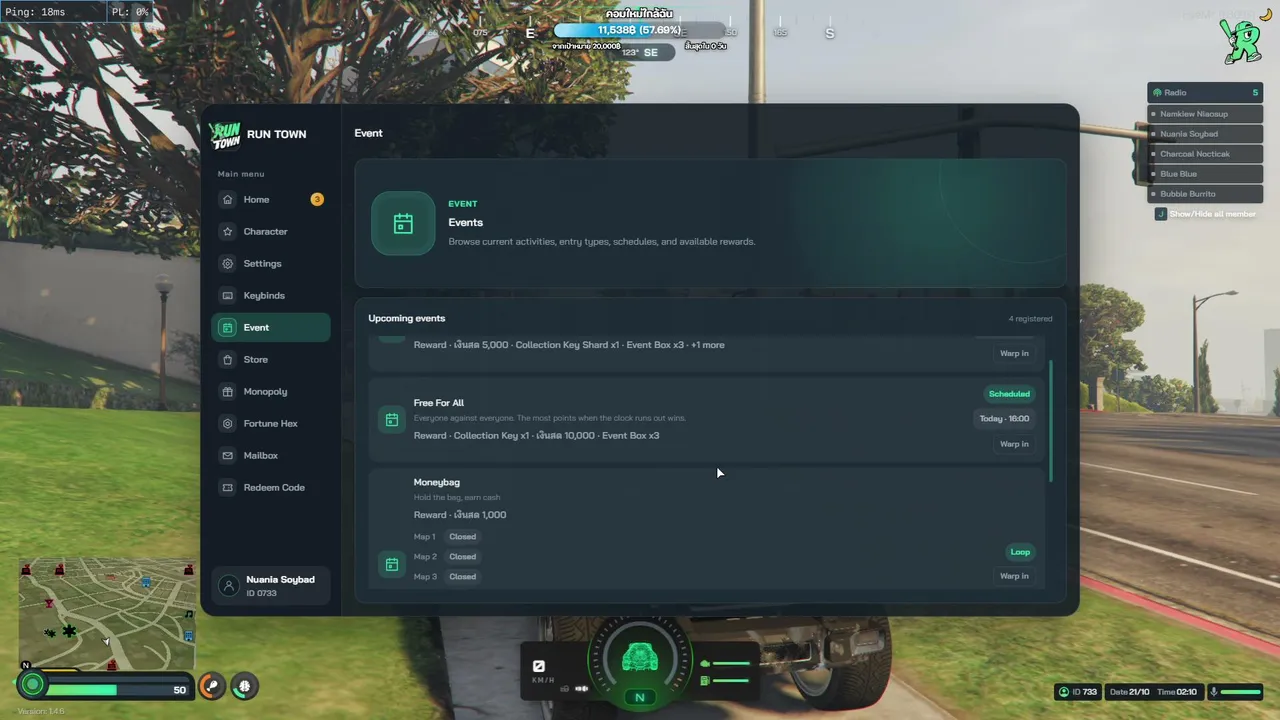Click the Moneybag event calendar icon
Screen dimensions: 1280x720
coord(392,565)
